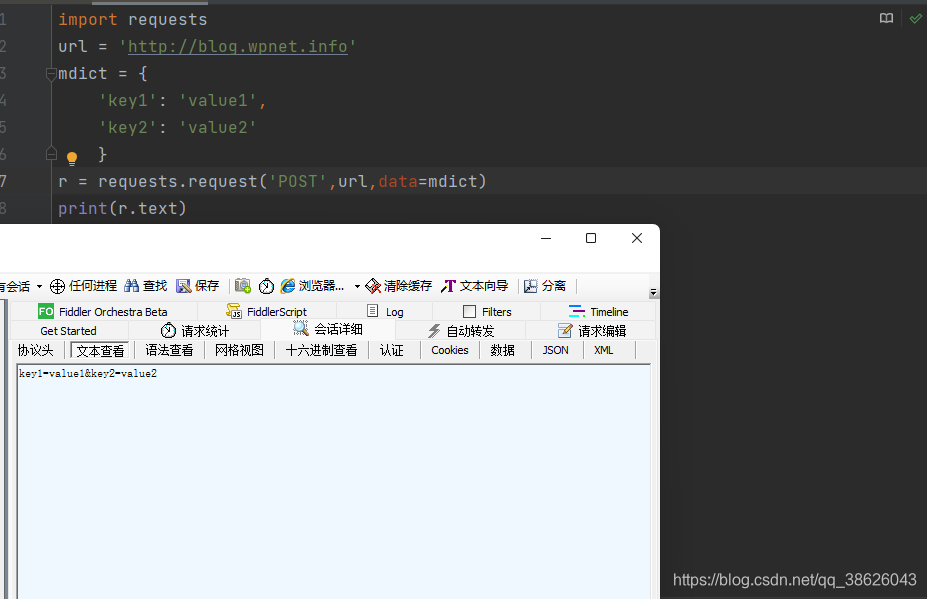Image resolution: width=927 pixels, height=599 pixels.
Task: Select 会话详细 inspectors tab
Action: click(x=328, y=329)
